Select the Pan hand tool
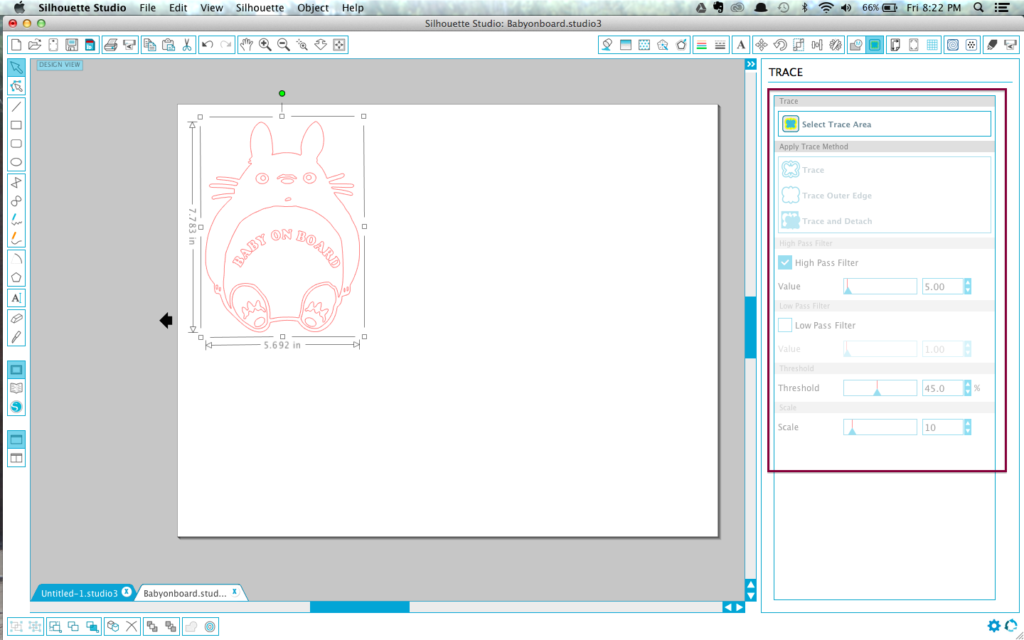 tap(246, 45)
